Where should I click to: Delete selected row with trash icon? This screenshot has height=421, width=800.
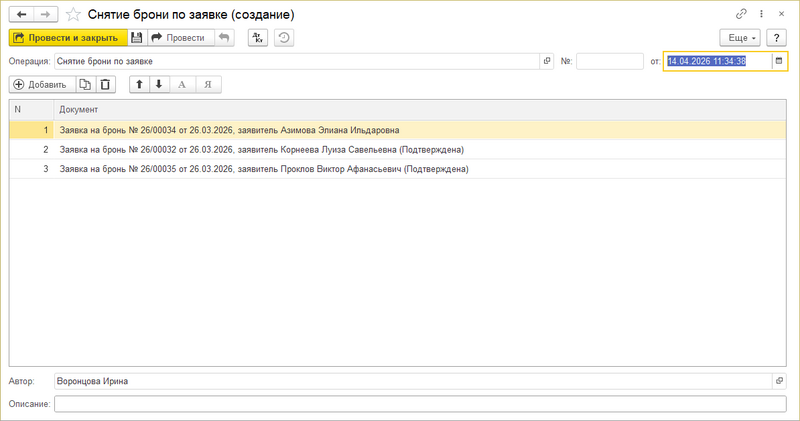(105, 84)
